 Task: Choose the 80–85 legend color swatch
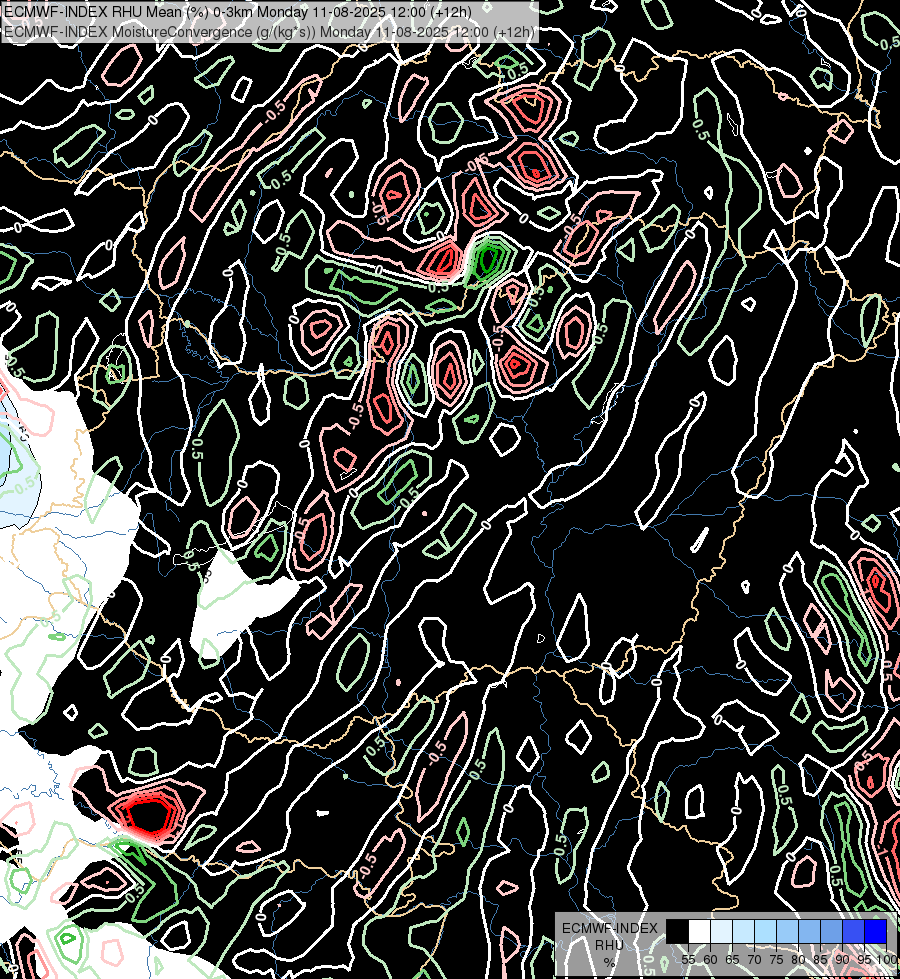(x=809, y=931)
